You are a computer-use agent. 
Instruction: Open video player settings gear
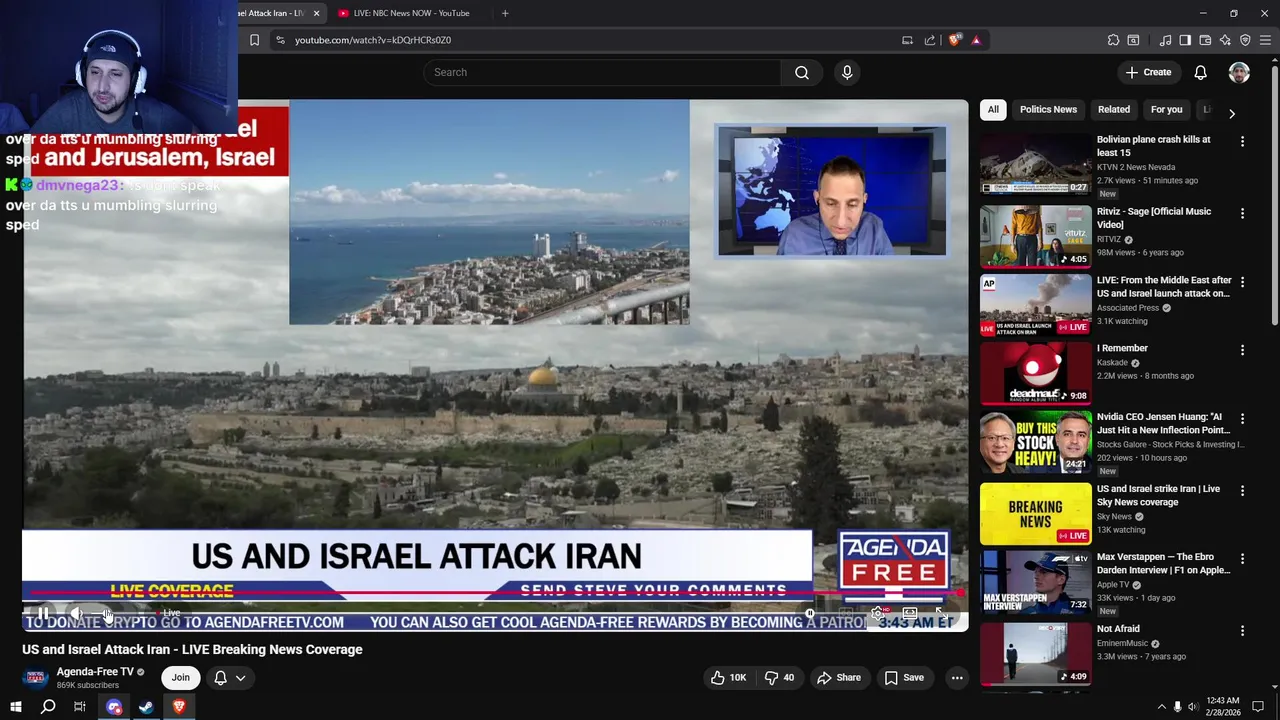pyautogui.click(x=877, y=613)
